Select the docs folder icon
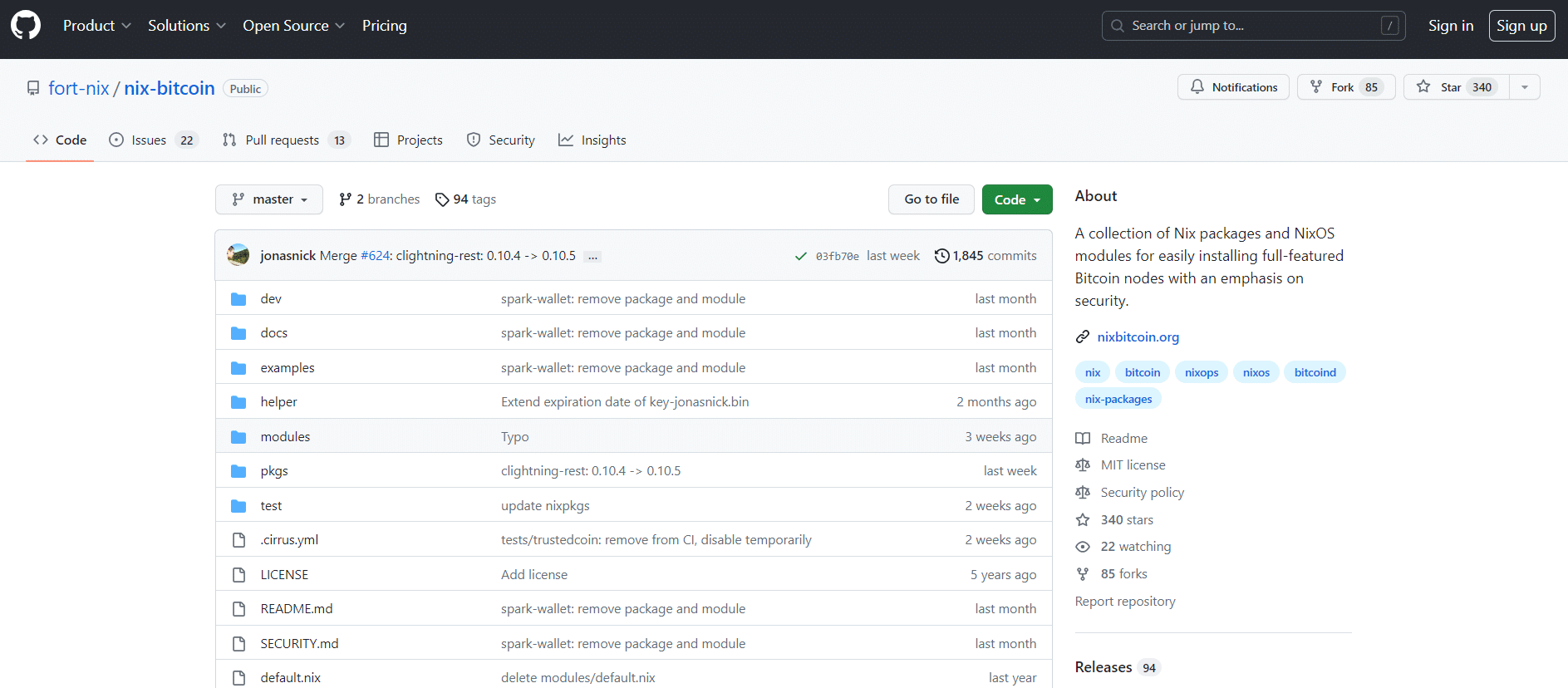Viewport: 1568px width, 688px height. click(238, 333)
